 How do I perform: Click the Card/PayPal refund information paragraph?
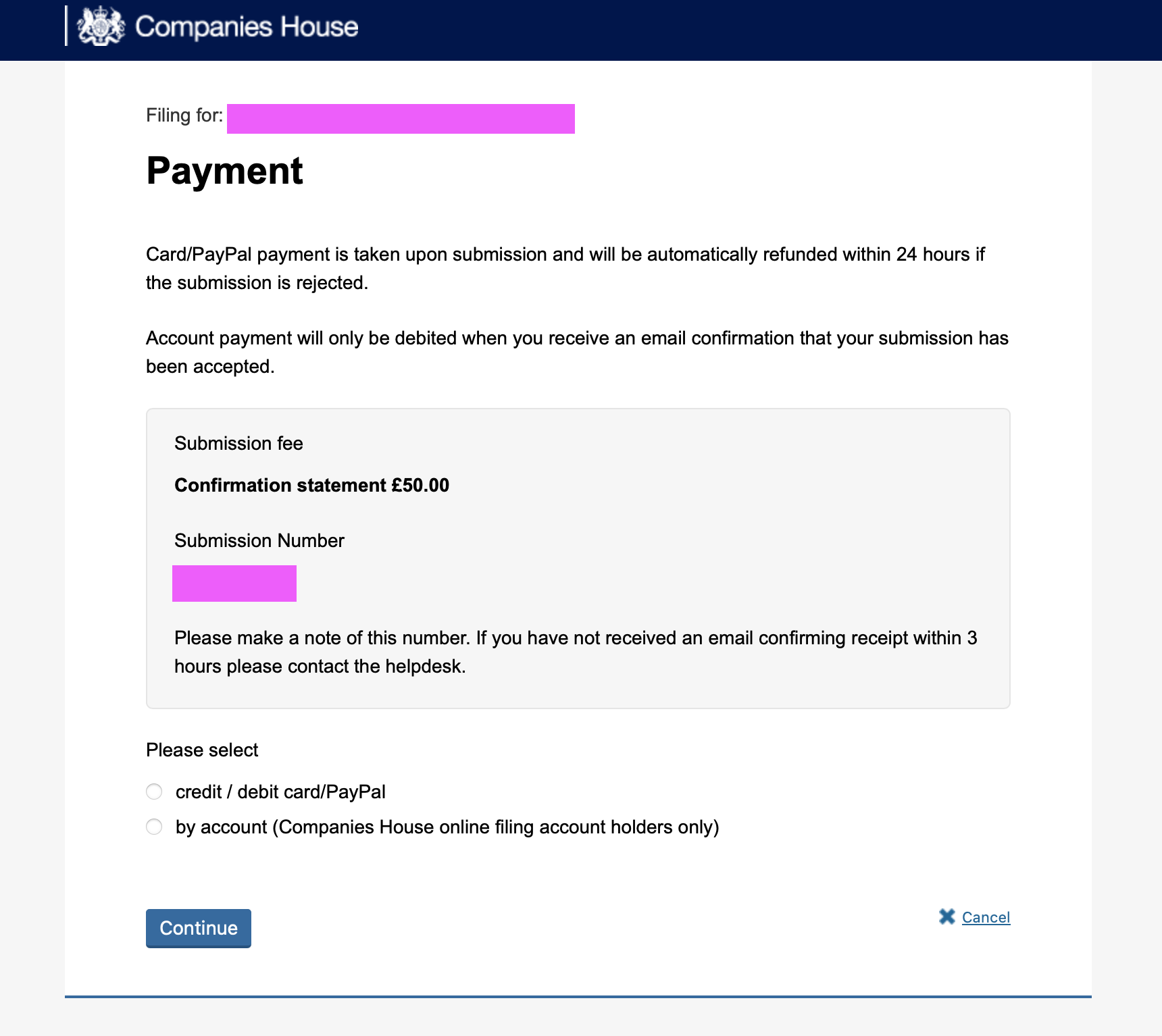[x=565, y=268]
